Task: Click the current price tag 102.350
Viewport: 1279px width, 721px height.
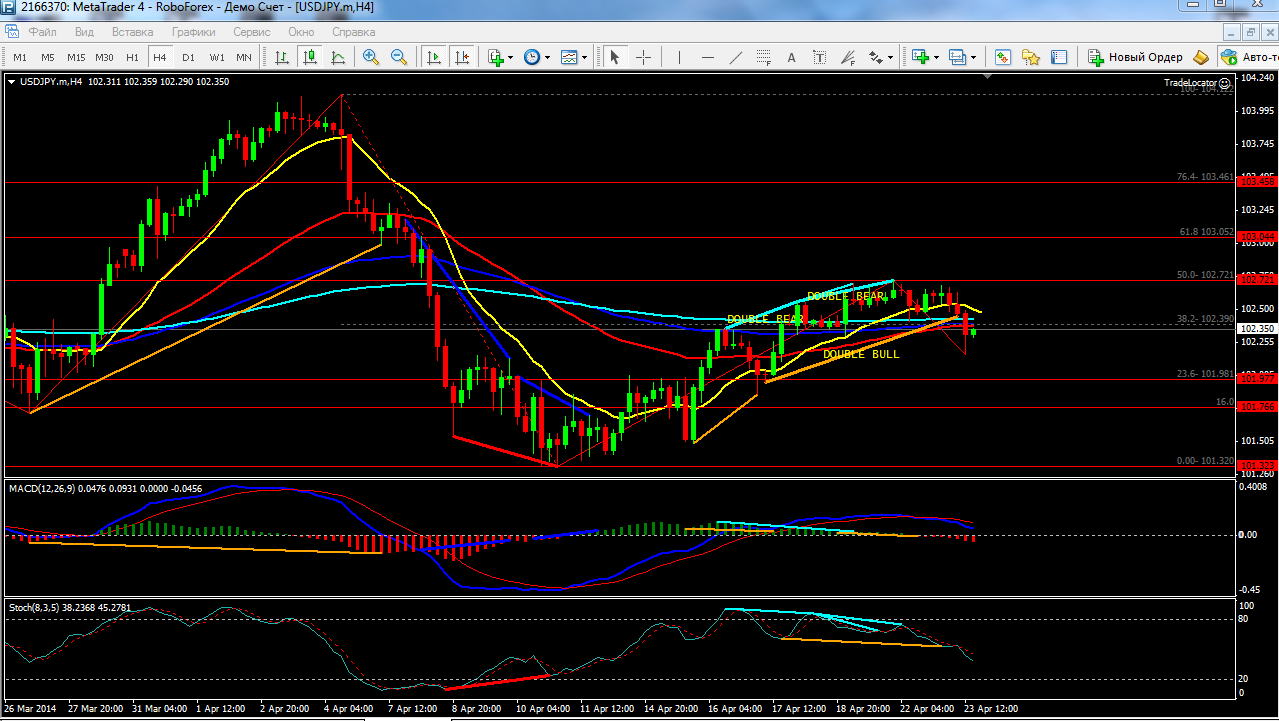Action: (x=1257, y=328)
